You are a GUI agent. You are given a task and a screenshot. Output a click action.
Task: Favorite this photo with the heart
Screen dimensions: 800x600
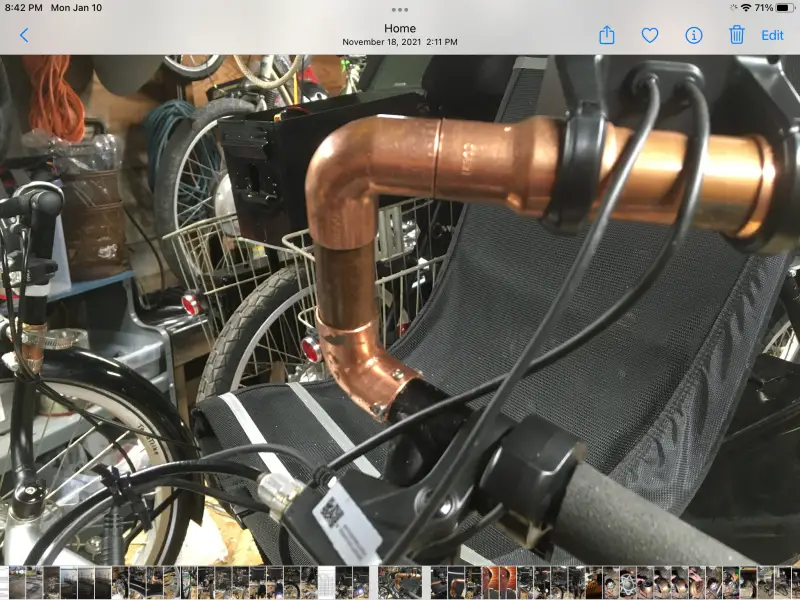point(650,35)
